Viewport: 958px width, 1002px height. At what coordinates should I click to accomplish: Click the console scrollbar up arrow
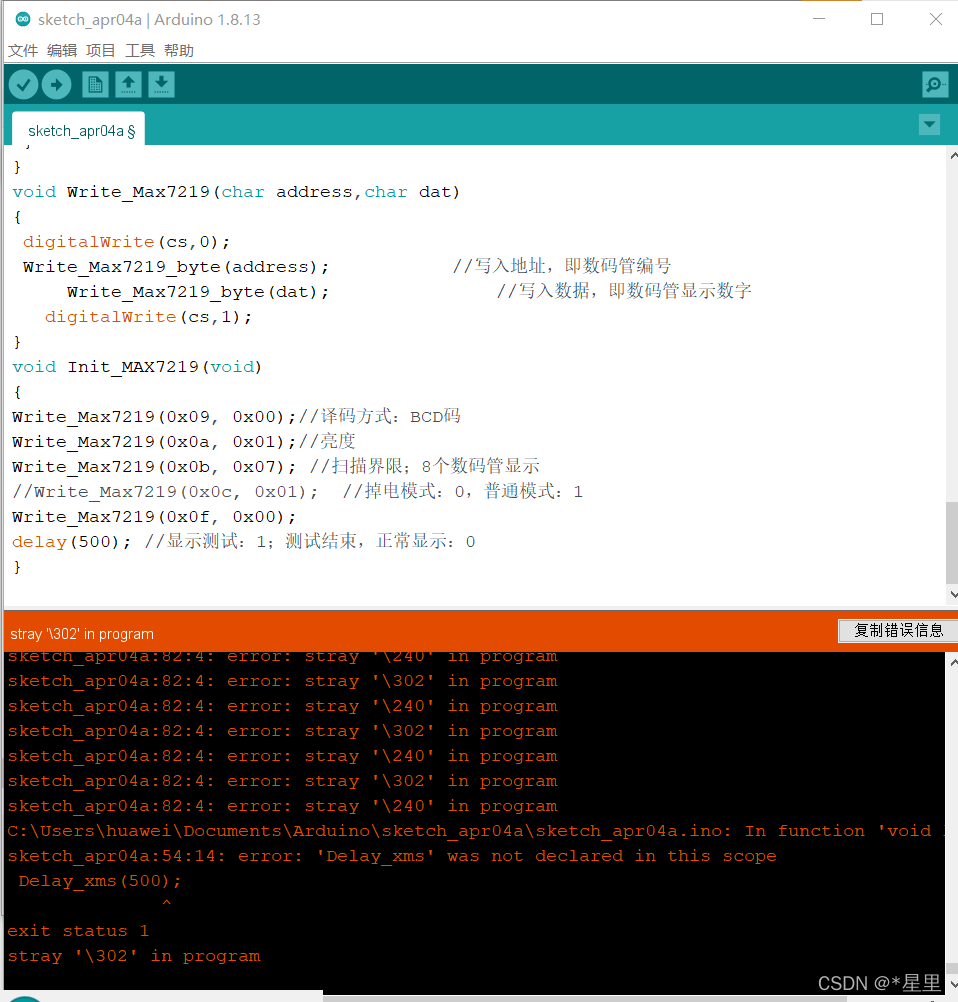tap(953, 663)
